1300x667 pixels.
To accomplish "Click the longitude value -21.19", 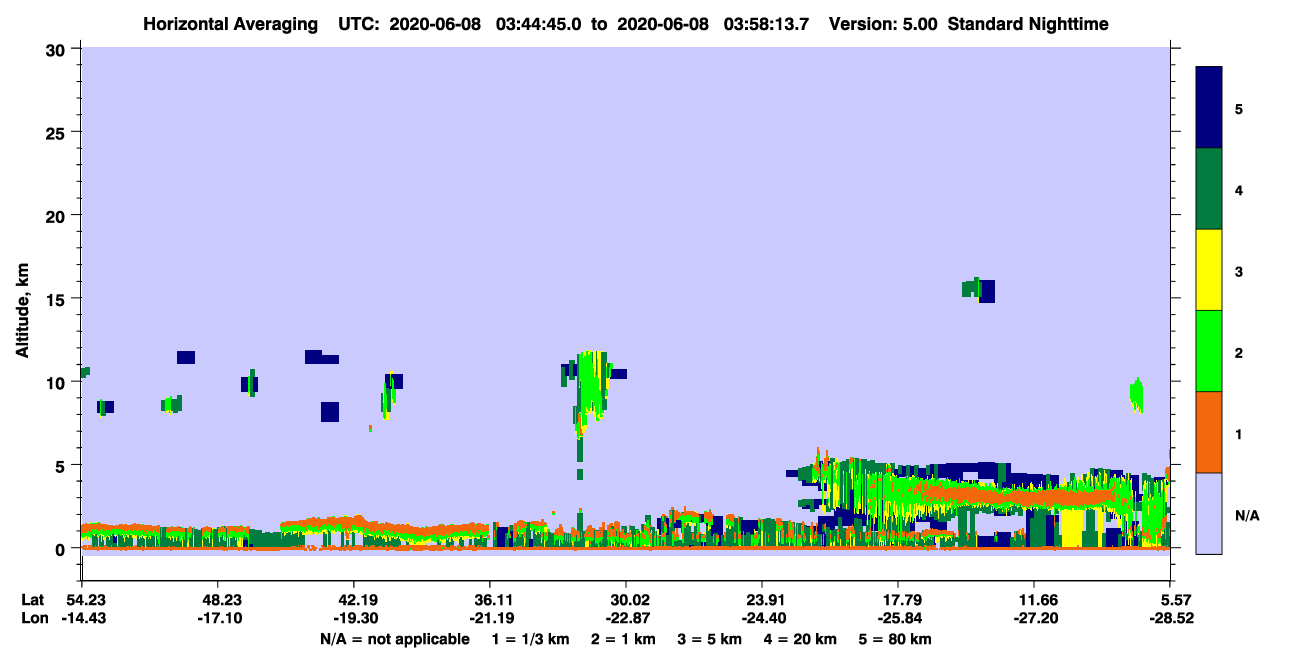I will 490,619.
